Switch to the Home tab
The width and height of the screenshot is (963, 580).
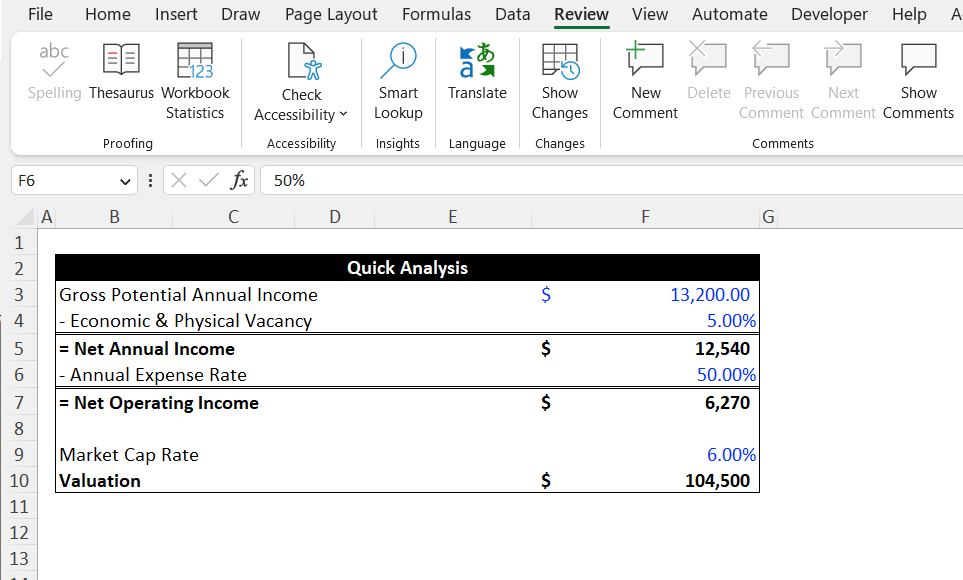107,14
